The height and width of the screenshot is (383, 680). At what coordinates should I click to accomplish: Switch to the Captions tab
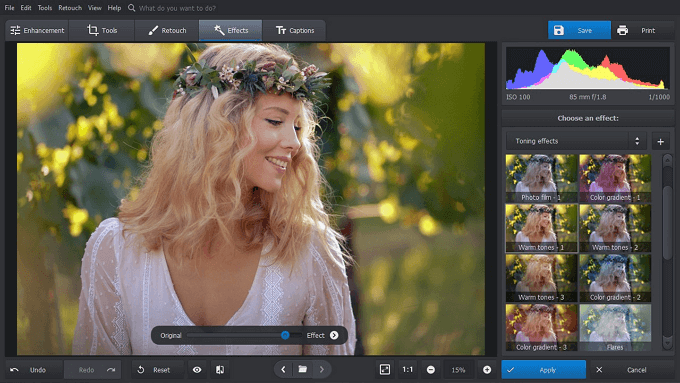pyautogui.click(x=294, y=30)
